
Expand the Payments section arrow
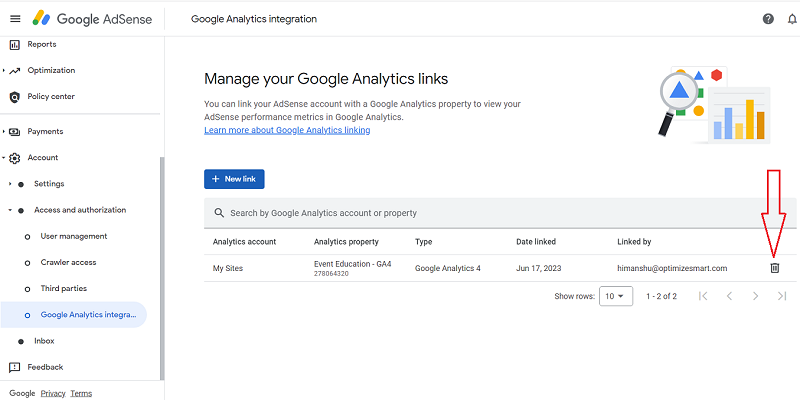coord(4,132)
